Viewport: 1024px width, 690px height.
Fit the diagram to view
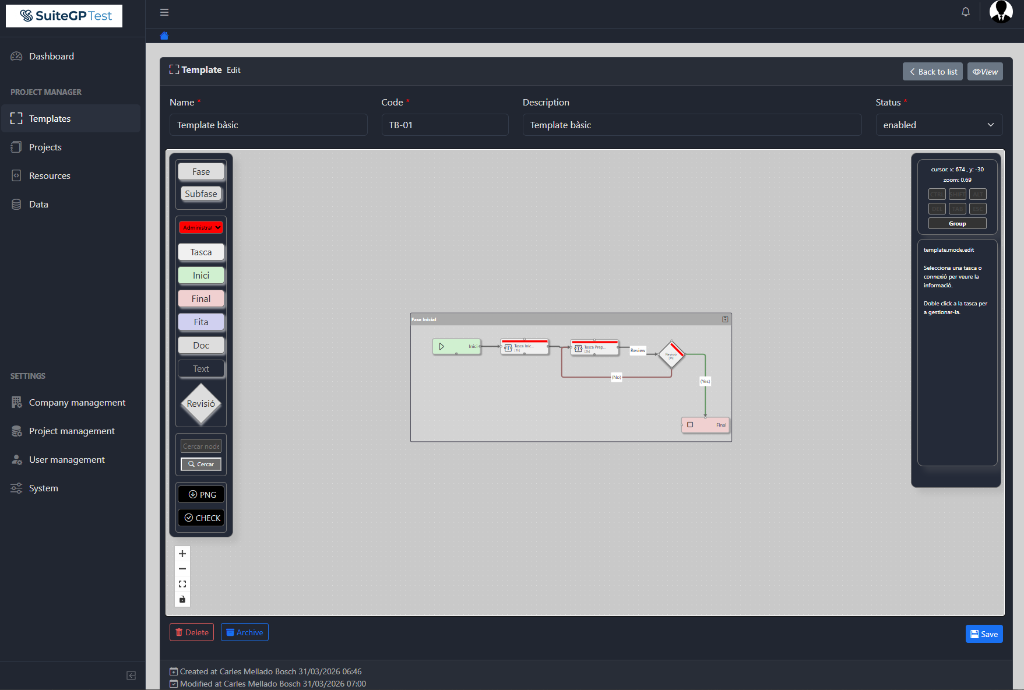coord(182,584)
